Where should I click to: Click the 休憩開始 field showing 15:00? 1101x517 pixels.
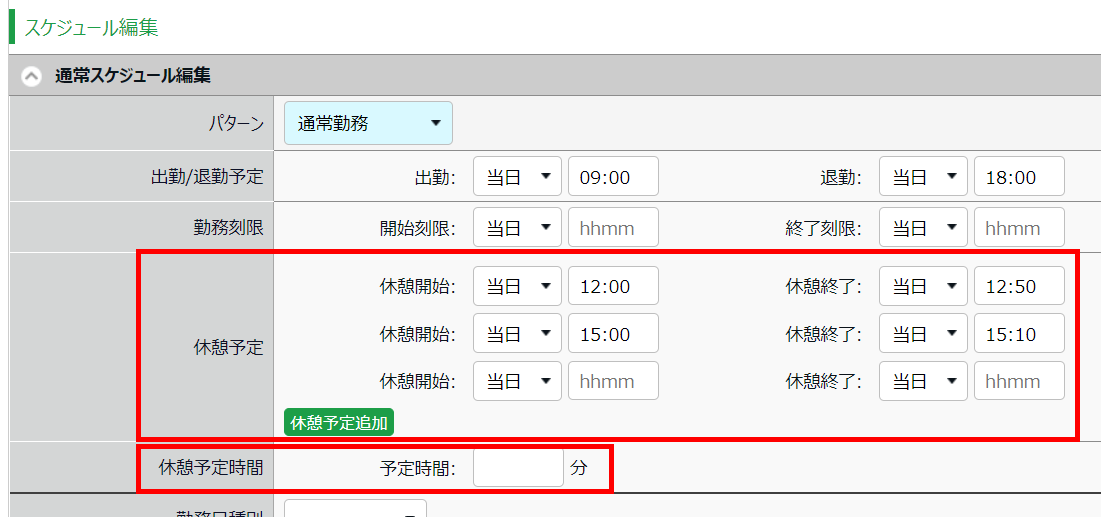coord(613,334)
